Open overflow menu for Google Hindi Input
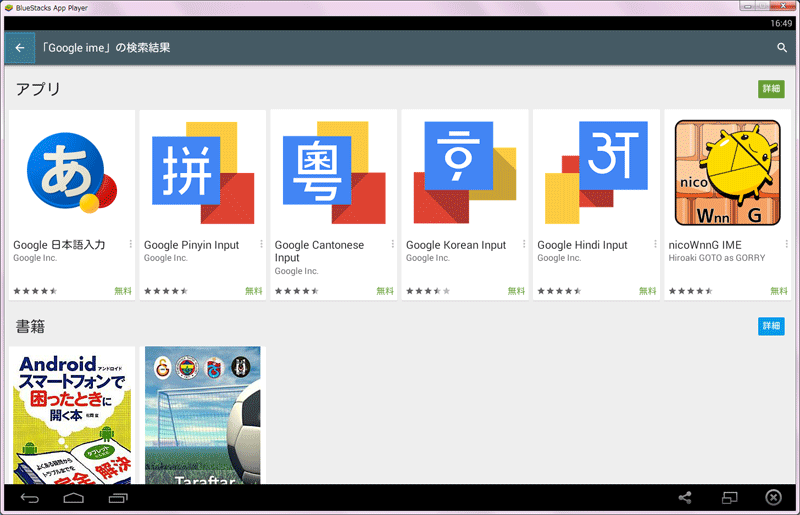Image resolution: width=800 pixels, height=515 pixels. tap(655, 244)
